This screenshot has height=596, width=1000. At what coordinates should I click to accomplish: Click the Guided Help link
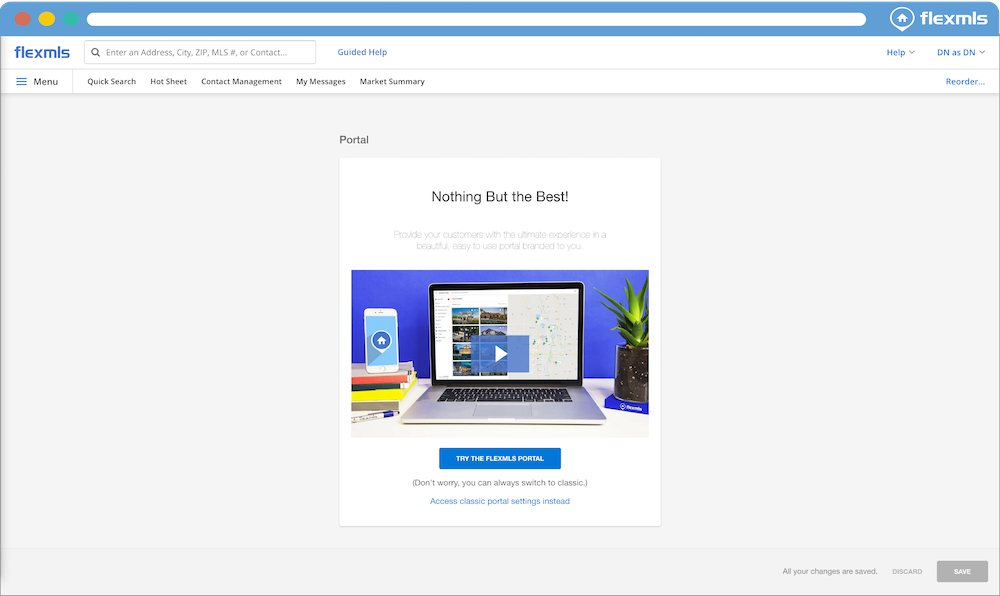pos(362,52)
